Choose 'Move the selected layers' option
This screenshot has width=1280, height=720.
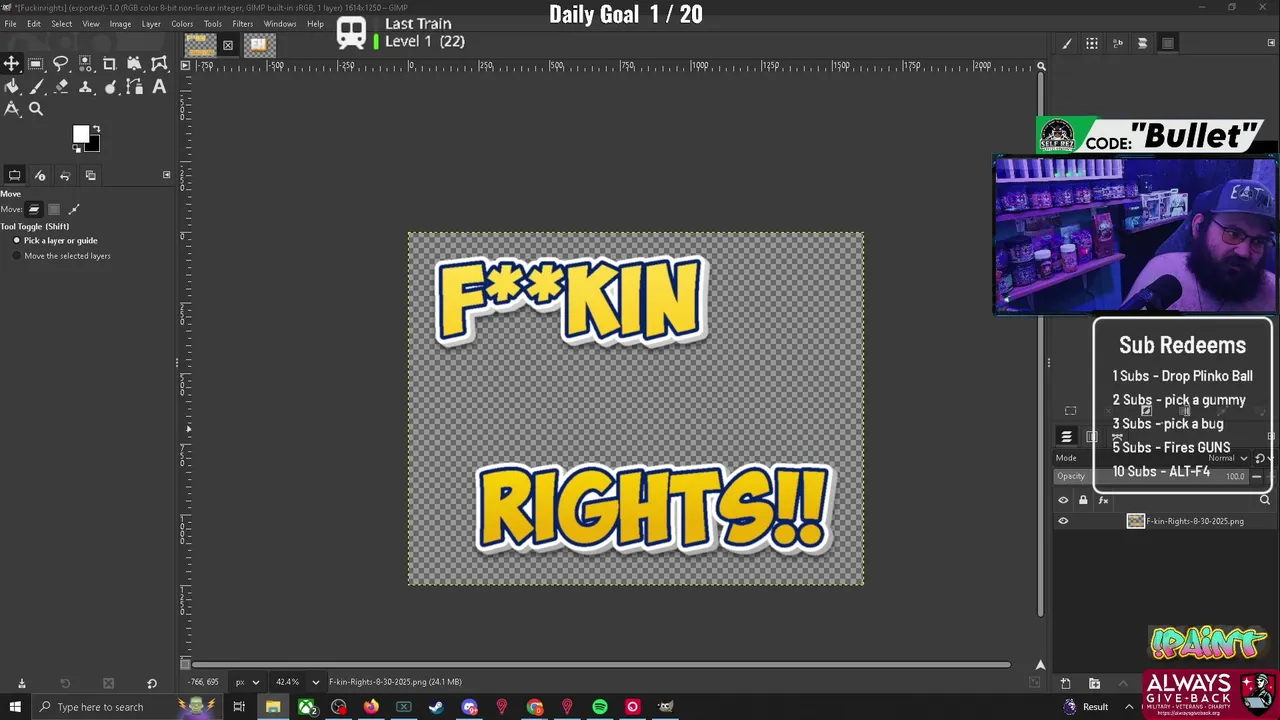tap(61, 256)
